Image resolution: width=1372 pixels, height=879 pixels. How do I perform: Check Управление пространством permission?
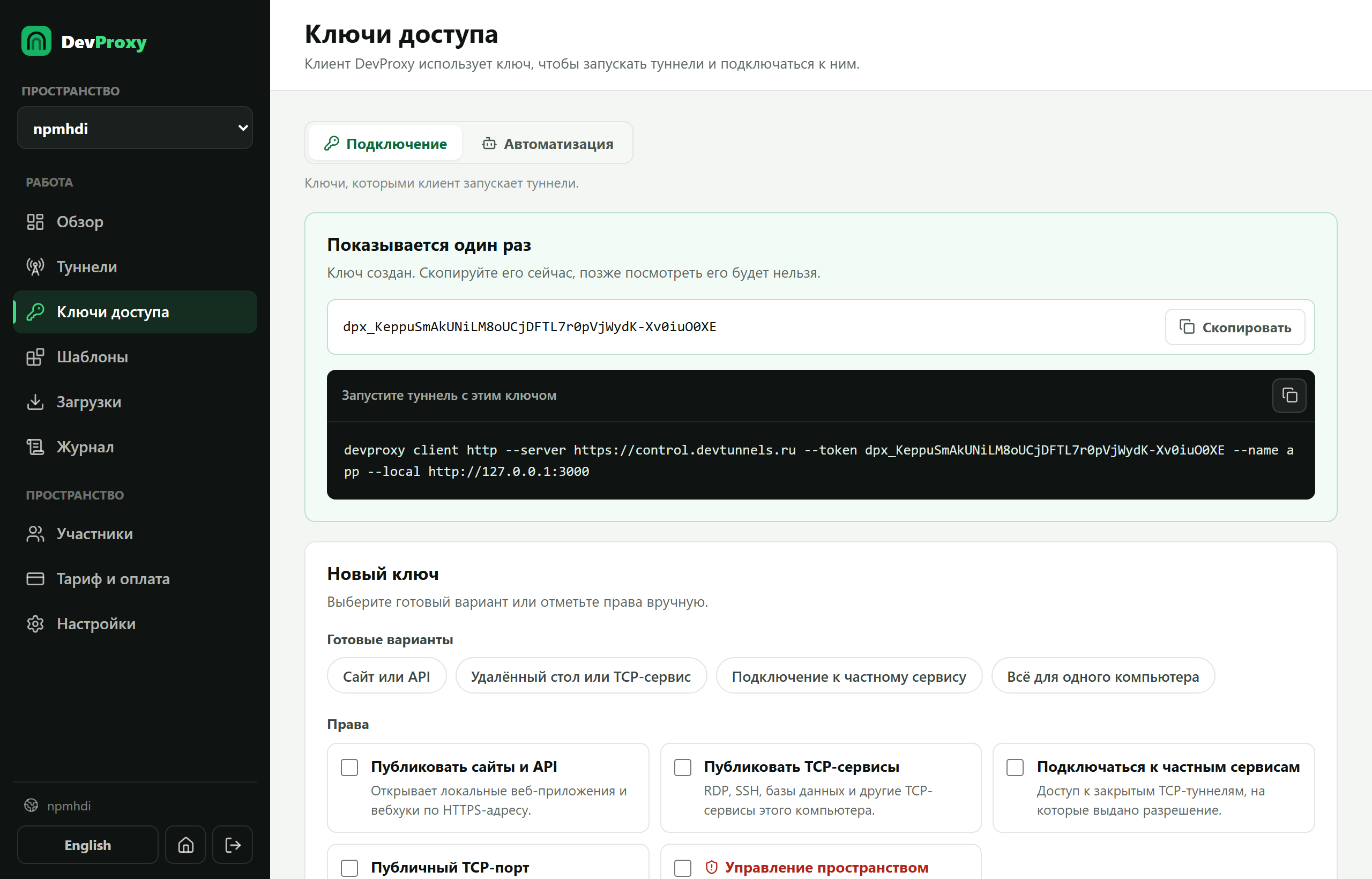click(683, 869)
